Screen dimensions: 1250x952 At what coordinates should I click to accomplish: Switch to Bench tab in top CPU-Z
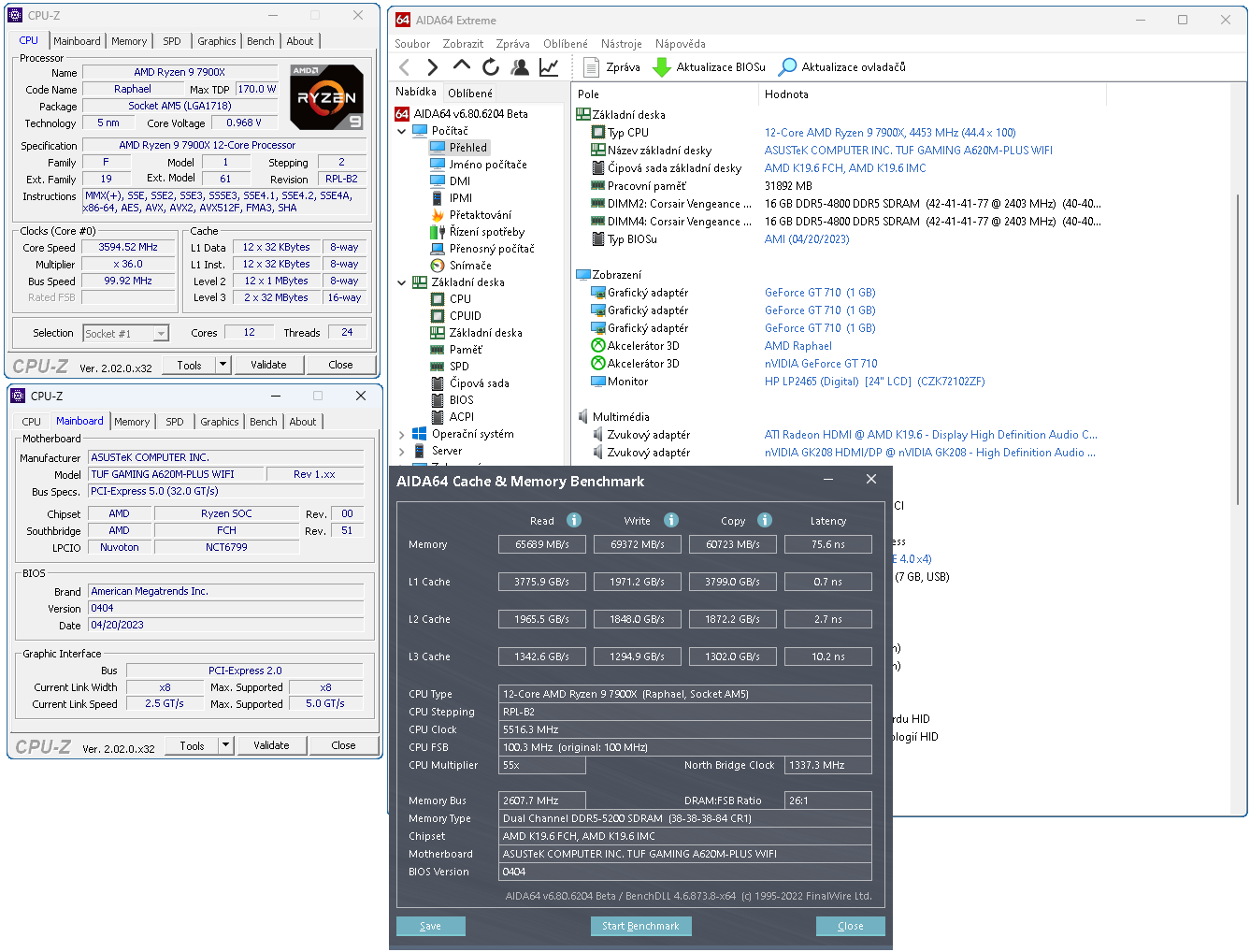(261, 41)
